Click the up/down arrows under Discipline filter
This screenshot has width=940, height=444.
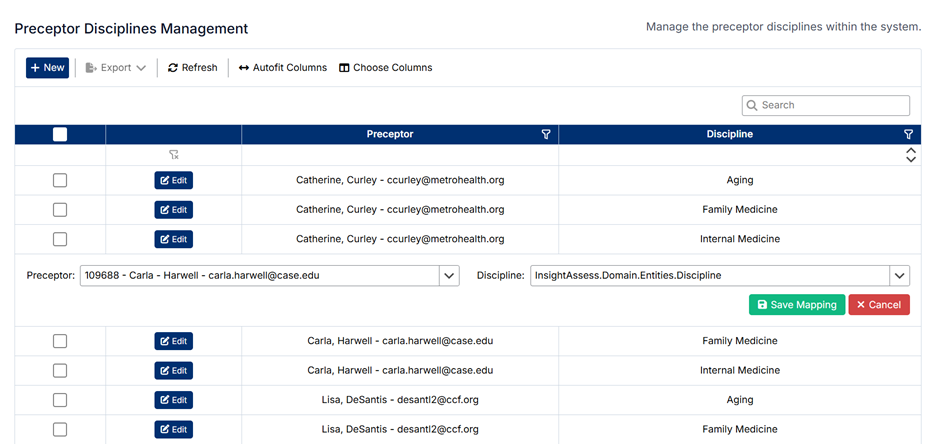(x=910, y=155)
